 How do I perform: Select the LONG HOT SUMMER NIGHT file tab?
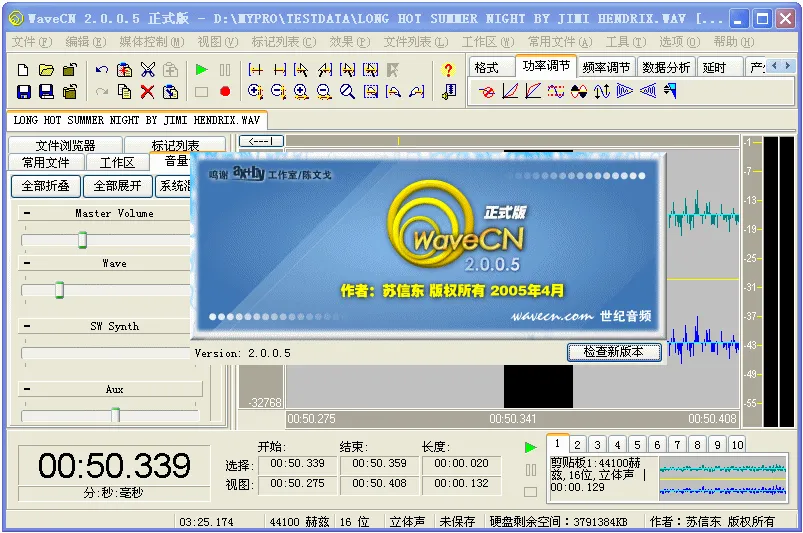[x=136, y=120]
